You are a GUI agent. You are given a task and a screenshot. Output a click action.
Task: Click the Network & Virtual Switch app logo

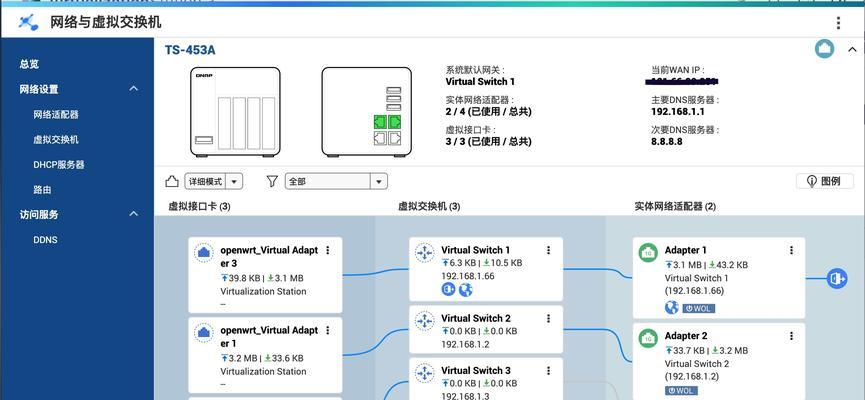28,23
